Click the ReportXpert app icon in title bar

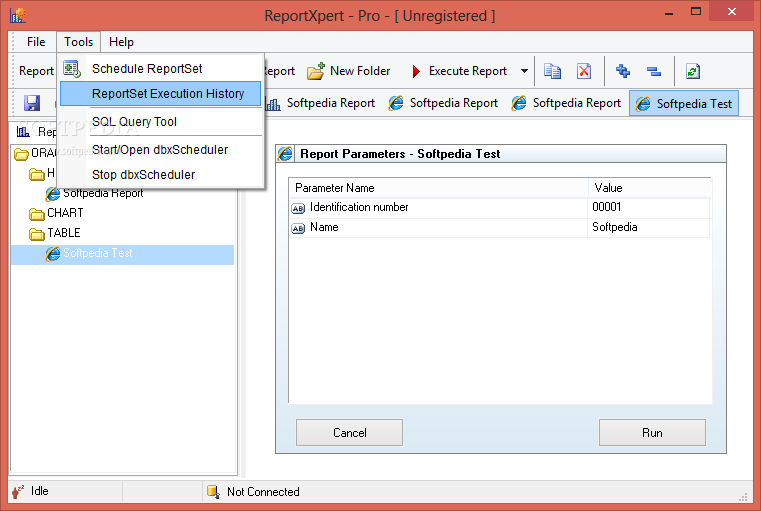tap(17, 15)
